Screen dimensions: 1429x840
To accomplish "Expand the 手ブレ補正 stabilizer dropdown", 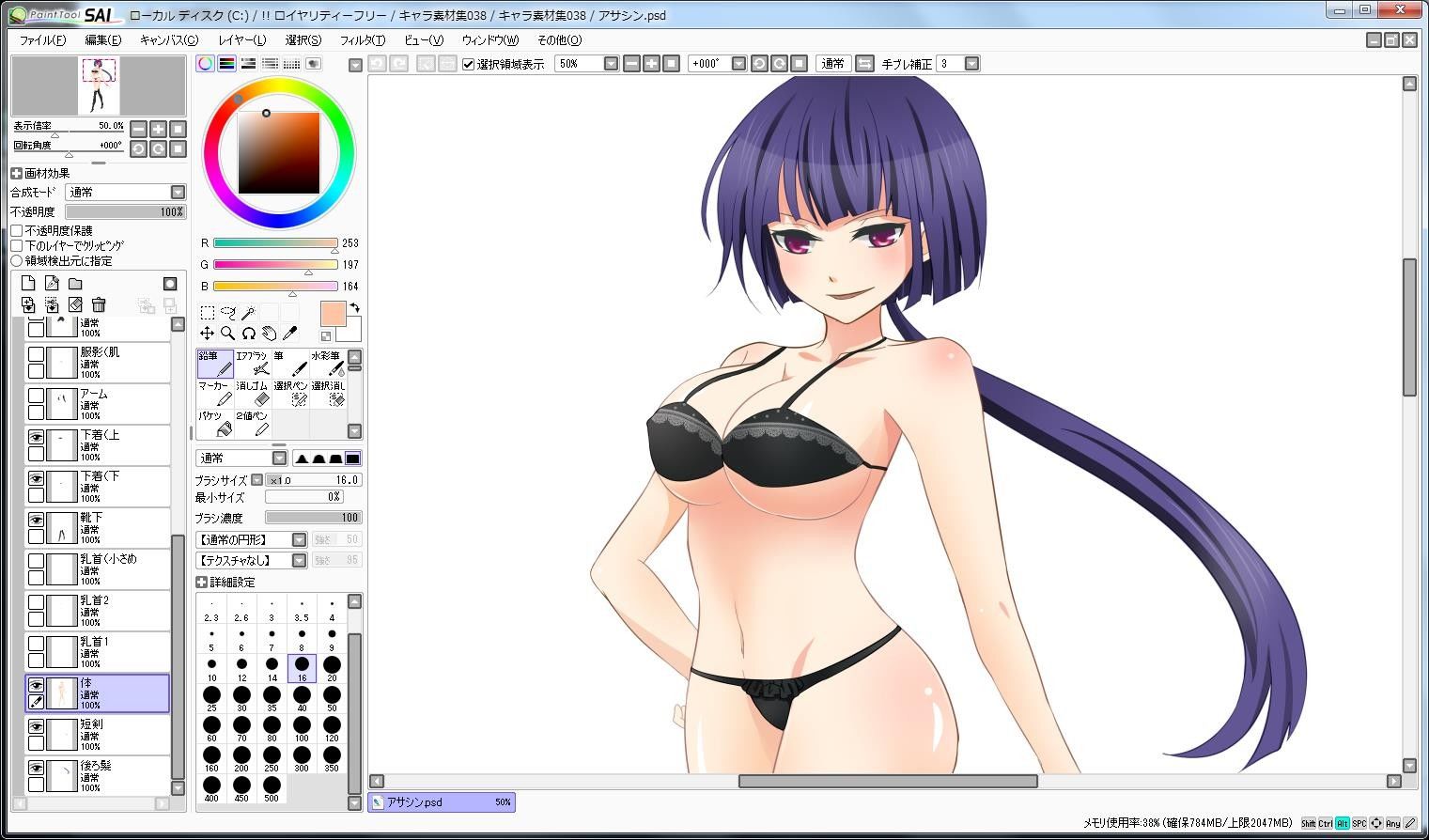I will (x=971, y=64).
